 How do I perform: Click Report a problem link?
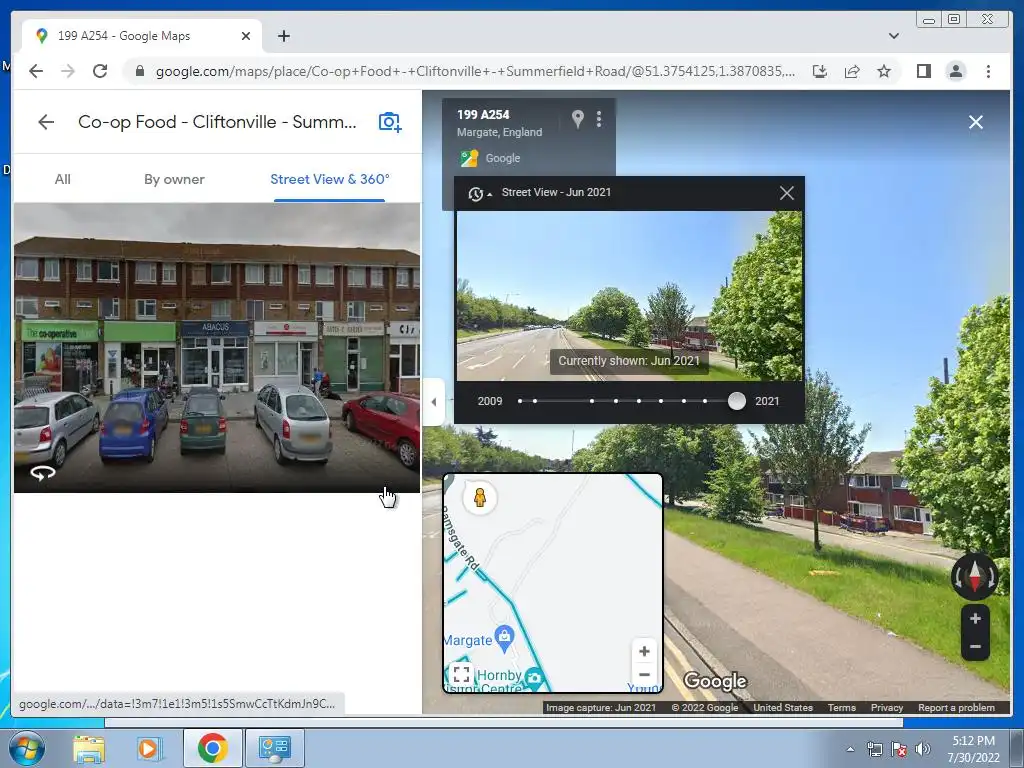pyautogui.click(x=956, y=707)
